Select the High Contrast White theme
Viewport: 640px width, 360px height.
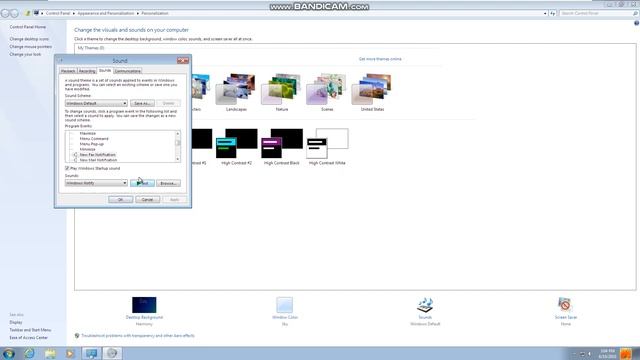click(327, 147)
